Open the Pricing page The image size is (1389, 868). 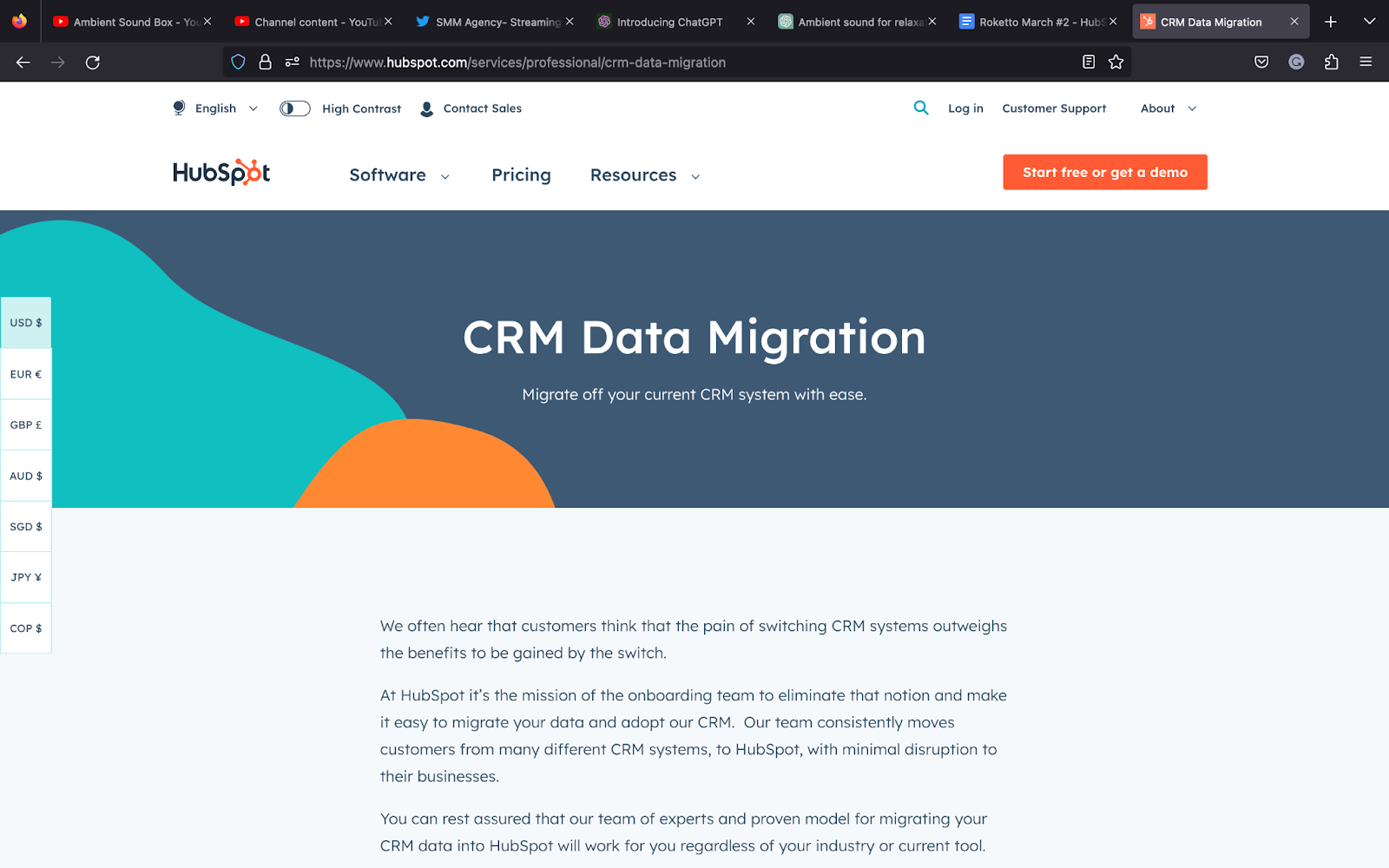(521, 175)
